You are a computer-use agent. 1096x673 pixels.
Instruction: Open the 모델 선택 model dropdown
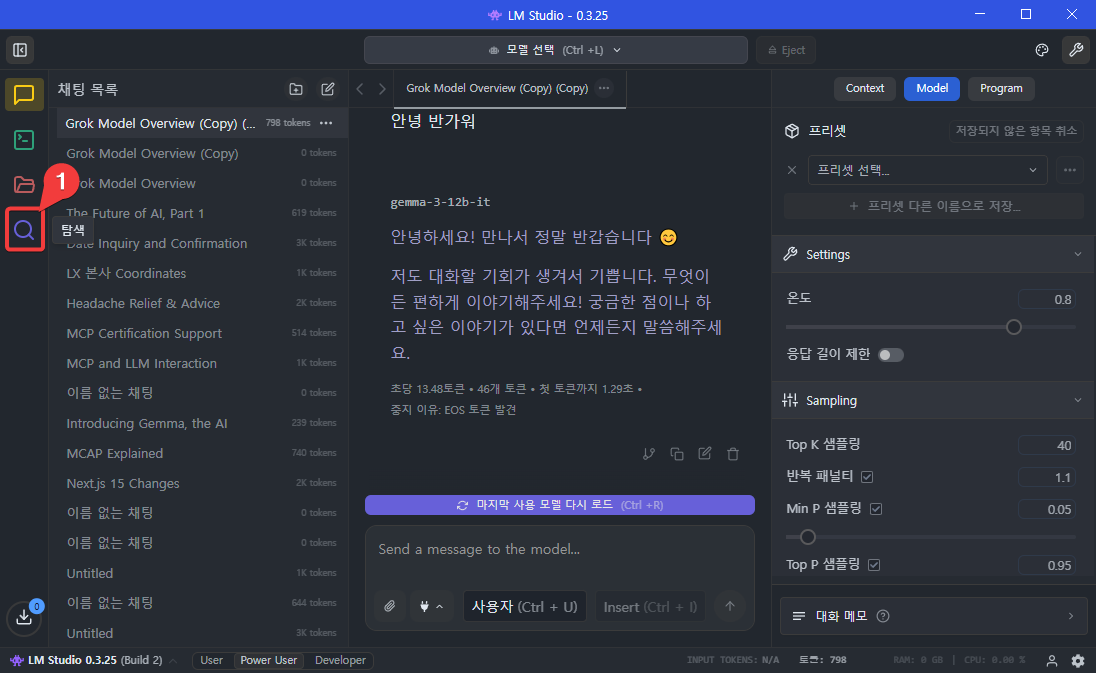coord(557,49)
